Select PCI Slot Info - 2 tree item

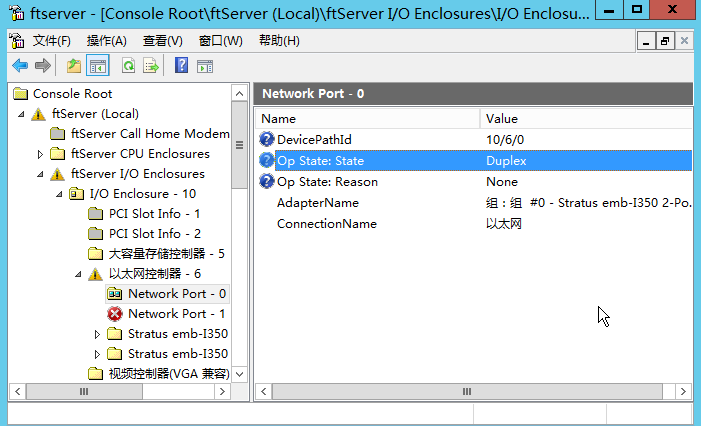pyautogui.click(x=155, y=234)
